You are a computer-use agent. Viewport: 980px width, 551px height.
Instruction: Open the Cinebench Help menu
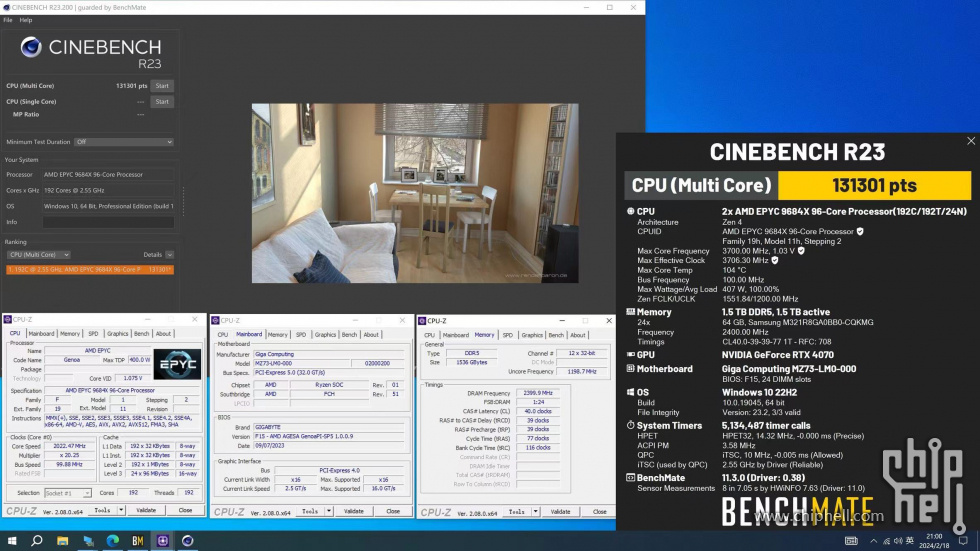click(26, 20)
